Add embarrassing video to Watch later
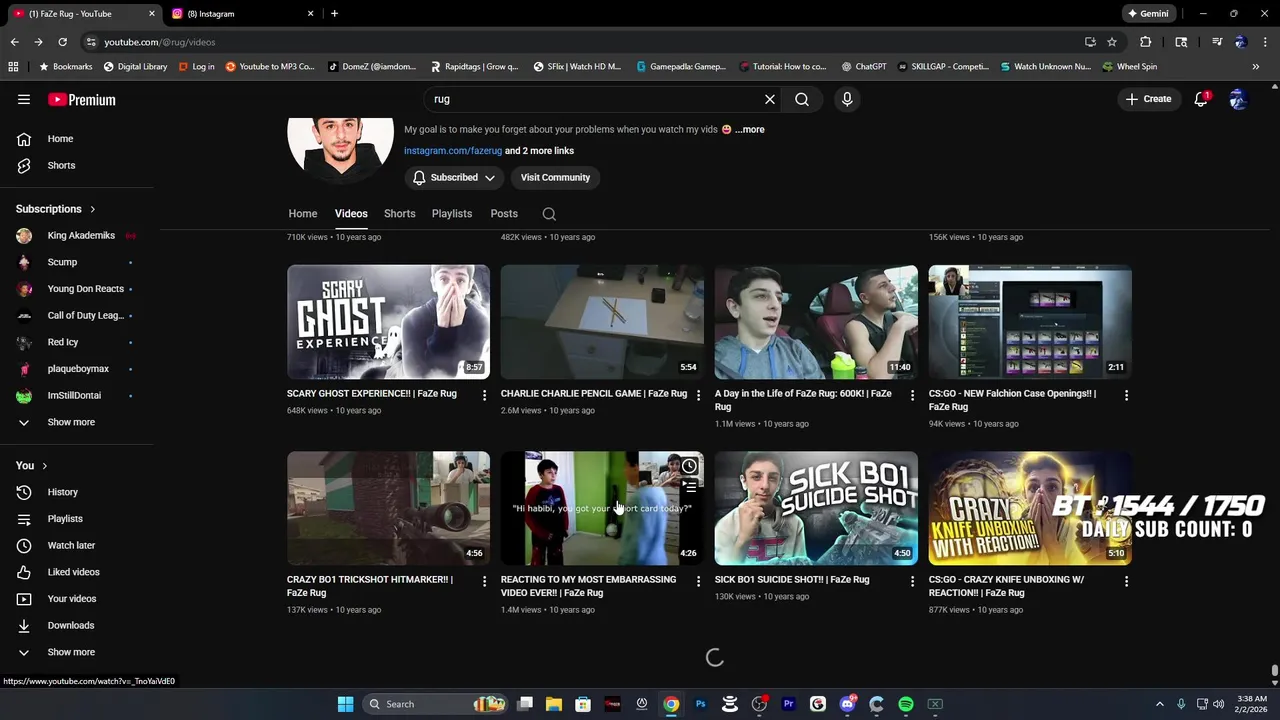The height and width of the screenshot is (720, 1280). tap(689, 466)
